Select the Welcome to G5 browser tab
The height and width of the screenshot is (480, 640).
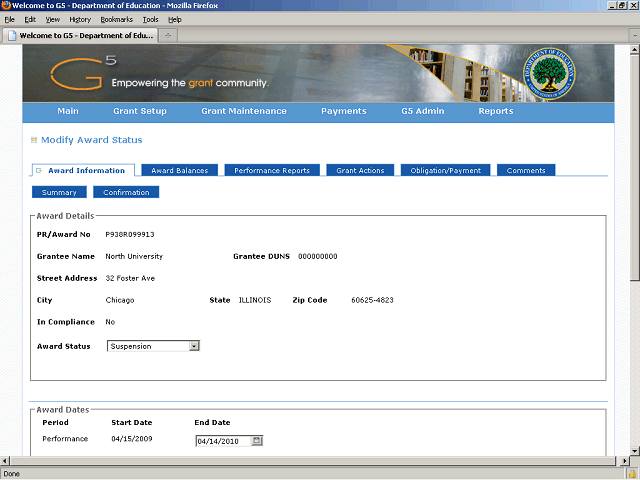point(80,36)
